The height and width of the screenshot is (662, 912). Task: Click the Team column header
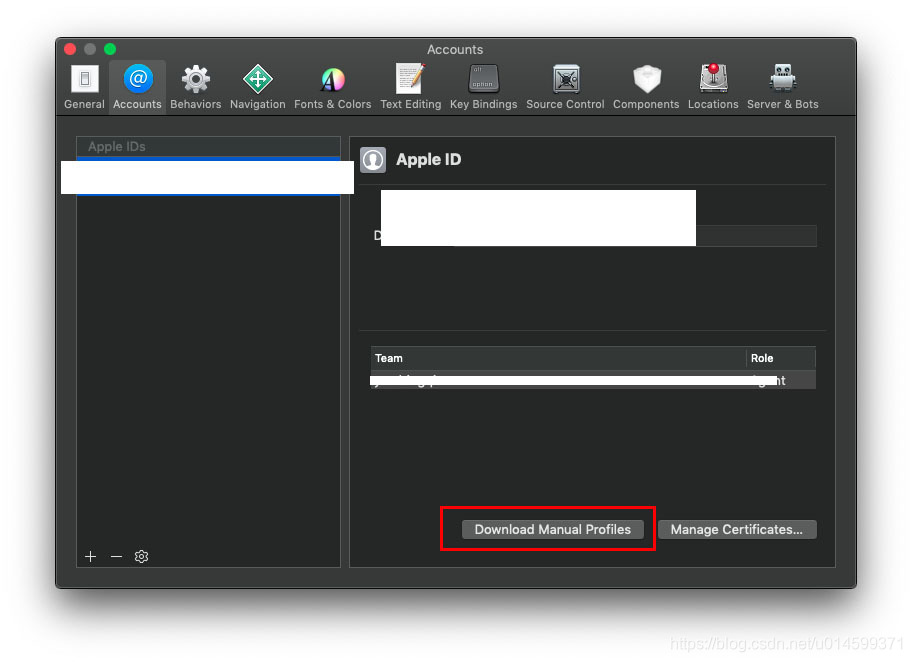click(558, 358)
